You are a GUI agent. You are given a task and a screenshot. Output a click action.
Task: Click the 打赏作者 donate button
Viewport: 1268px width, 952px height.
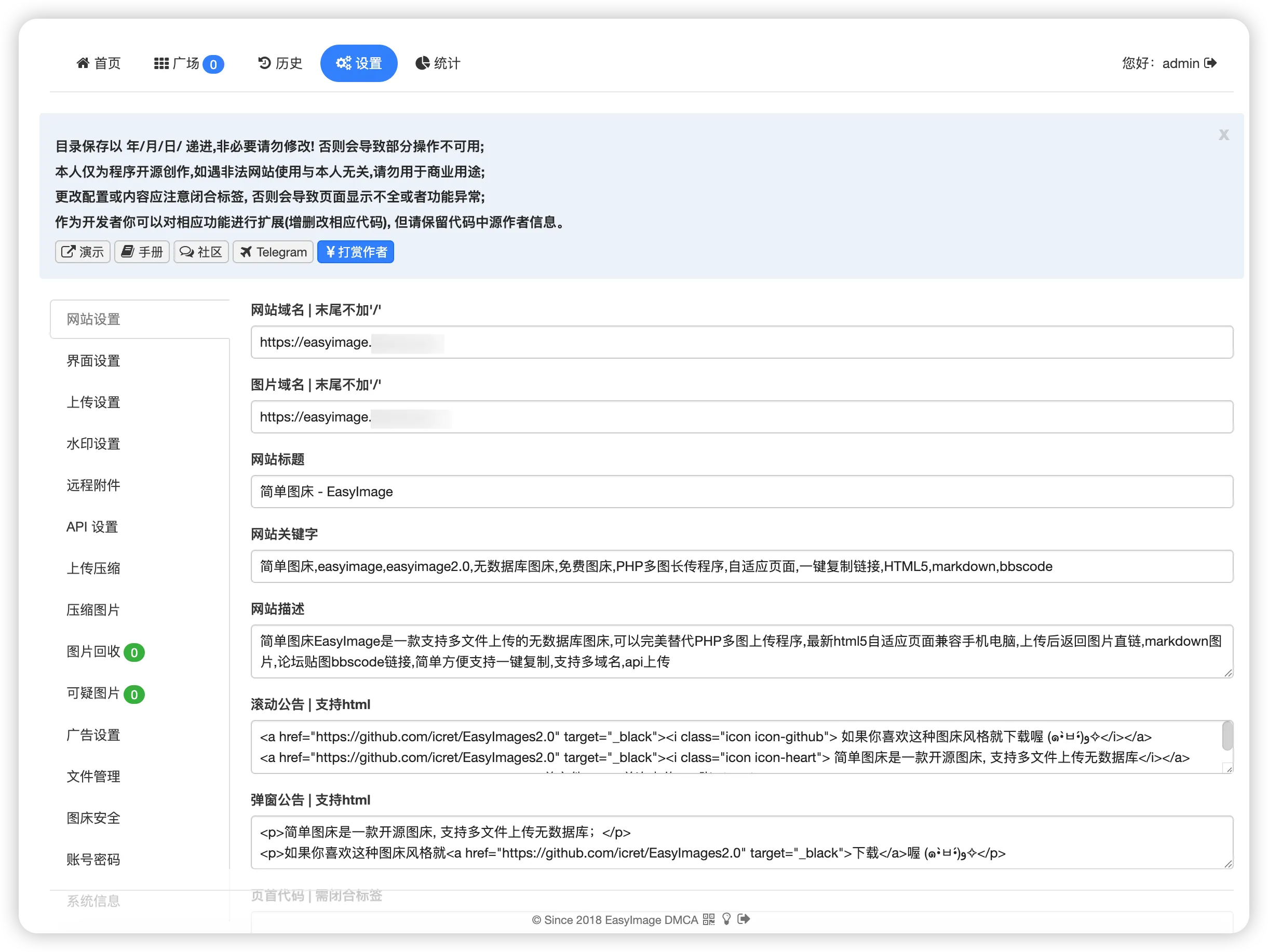(x=355, y=252)
